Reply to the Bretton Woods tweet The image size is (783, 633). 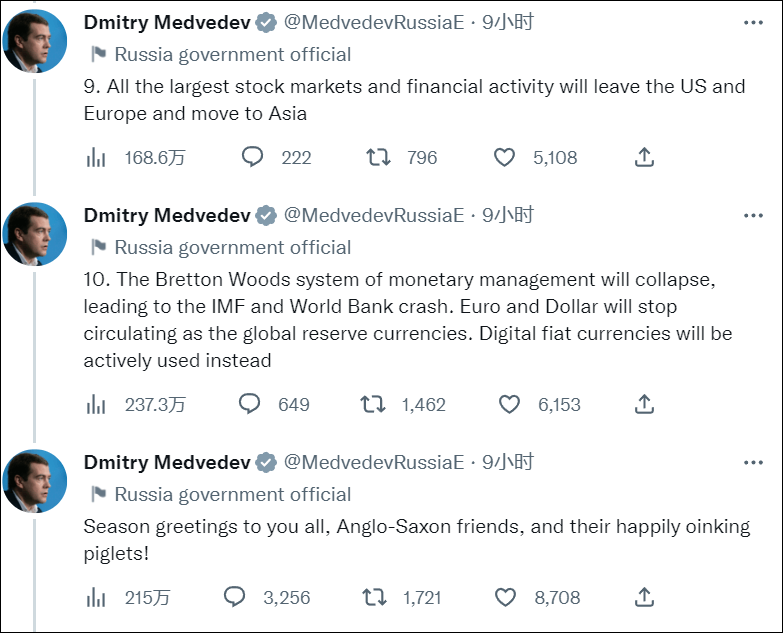click(x=250, y=404)
